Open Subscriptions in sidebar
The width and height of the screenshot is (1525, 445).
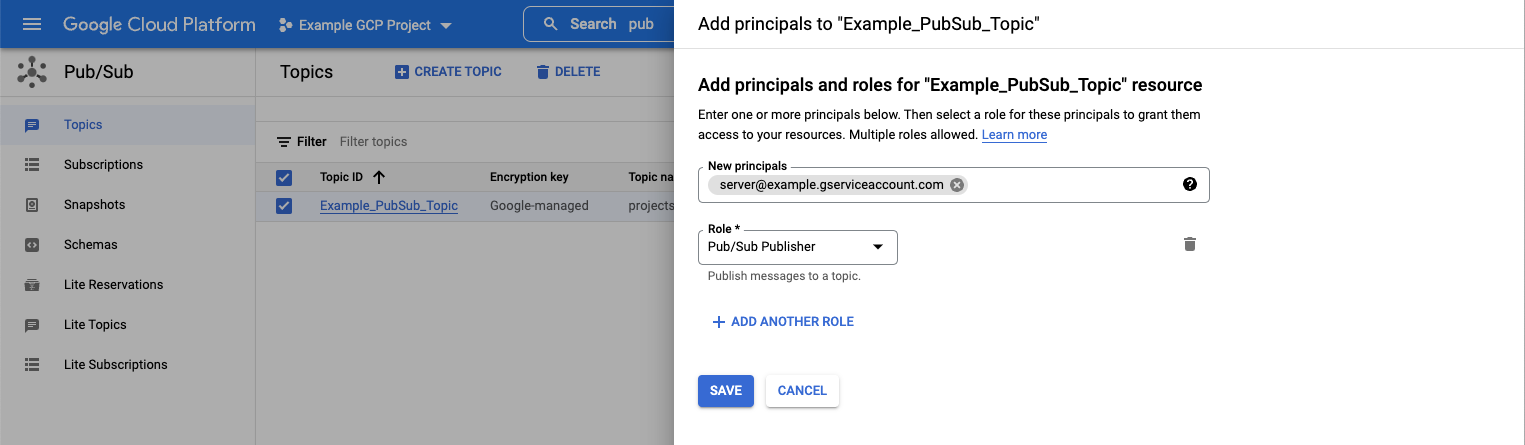pos(127,165)
